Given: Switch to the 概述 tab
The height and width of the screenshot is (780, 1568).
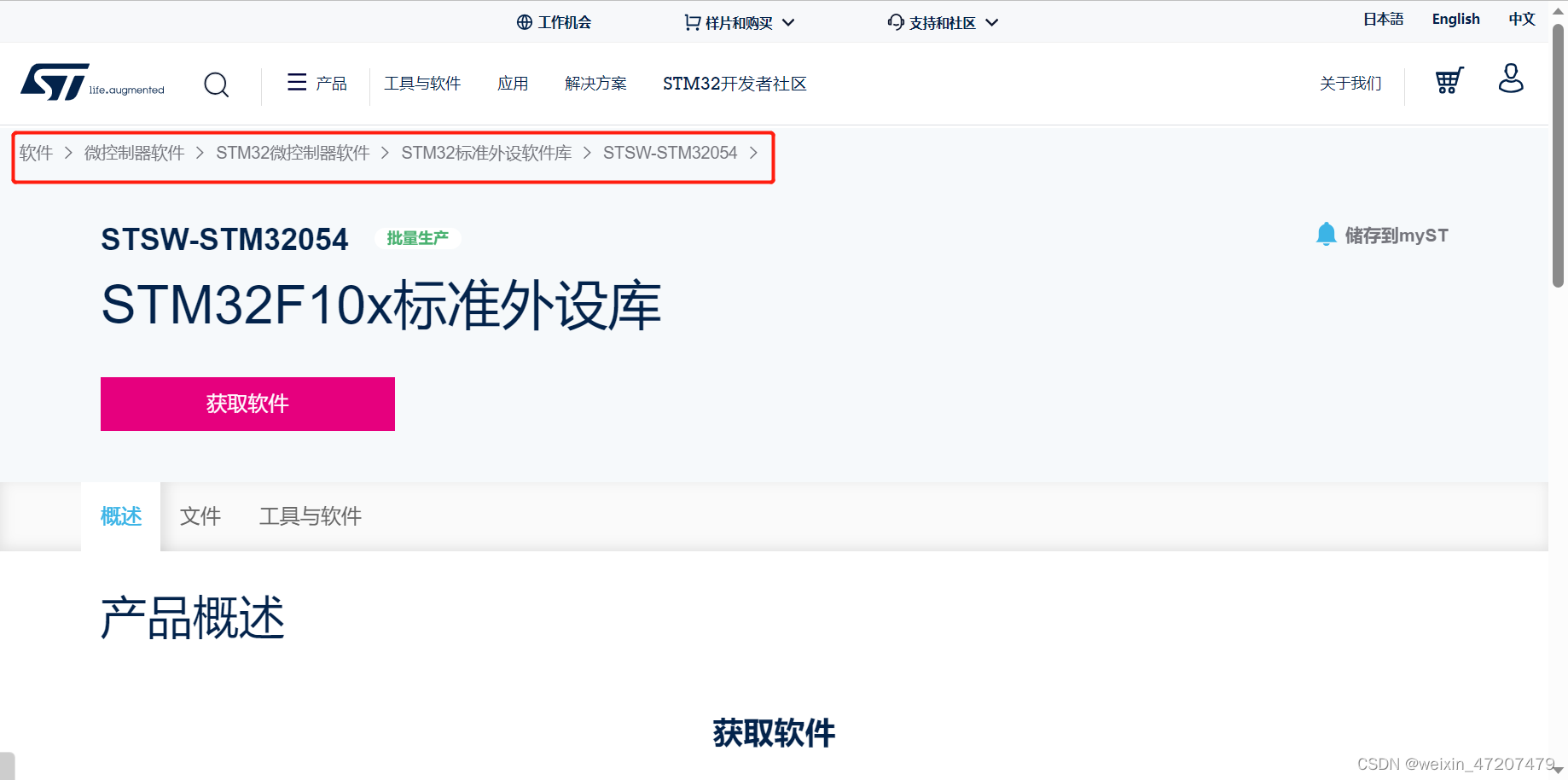Looking at the screenshot, I should click(x=121, y=516).
